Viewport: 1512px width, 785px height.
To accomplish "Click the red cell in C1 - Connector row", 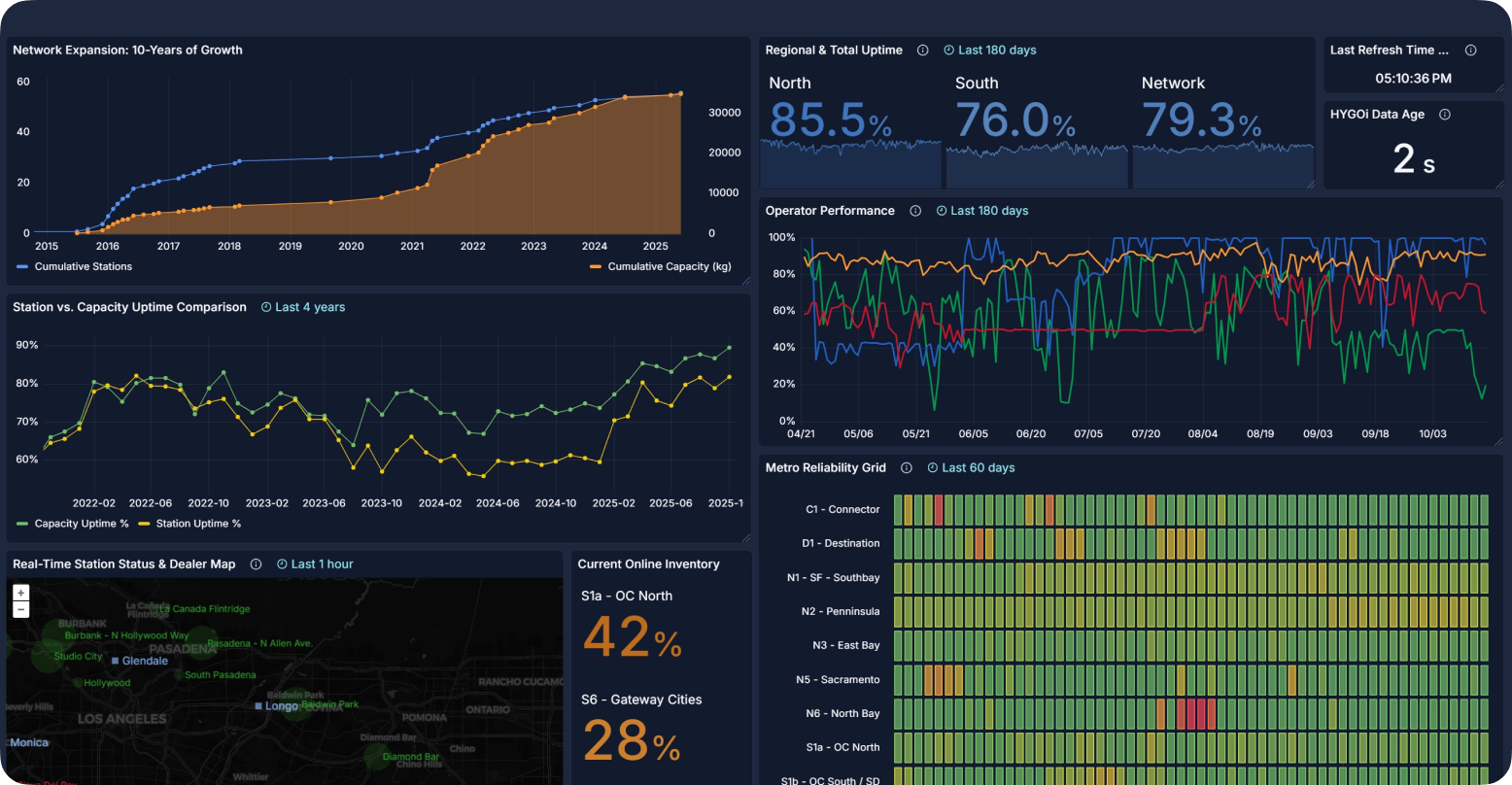I will pos(939,510).
